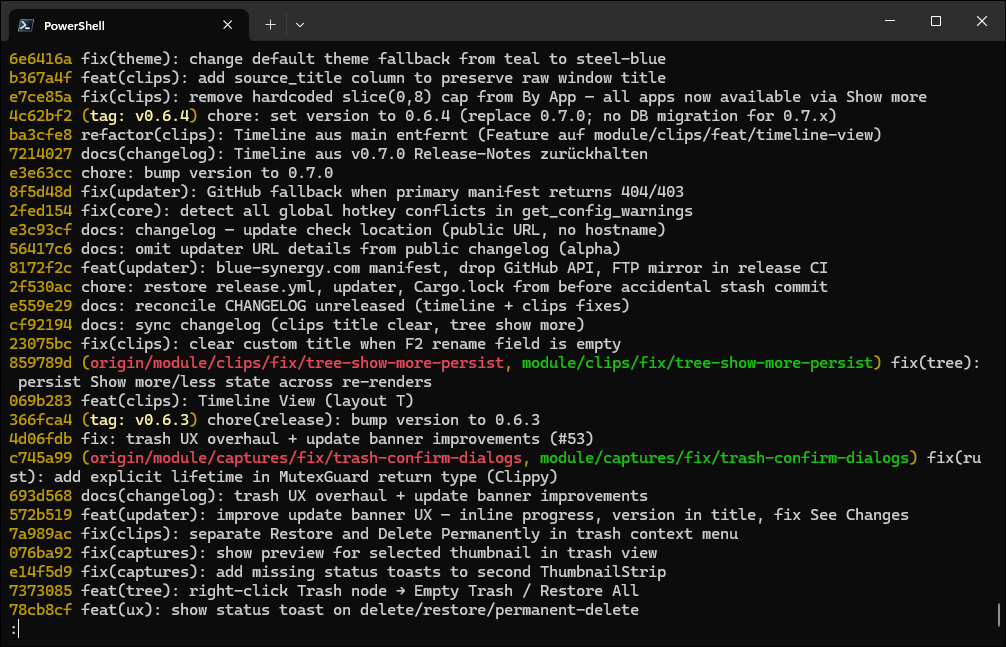Open a new terminal tab with the plus icon
1006x647 pixels.
point(270,24)
